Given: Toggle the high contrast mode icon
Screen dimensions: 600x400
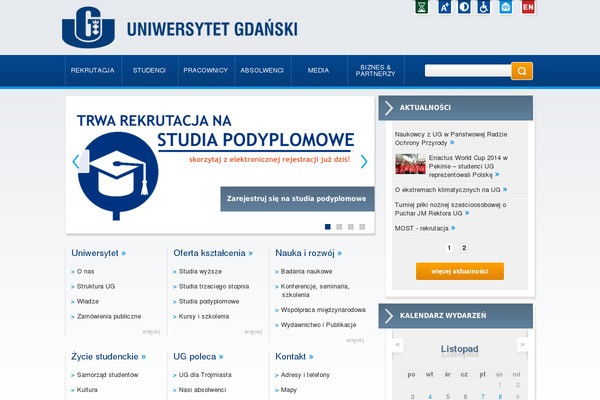Looking at the screenshot, I should pos(464,7).
